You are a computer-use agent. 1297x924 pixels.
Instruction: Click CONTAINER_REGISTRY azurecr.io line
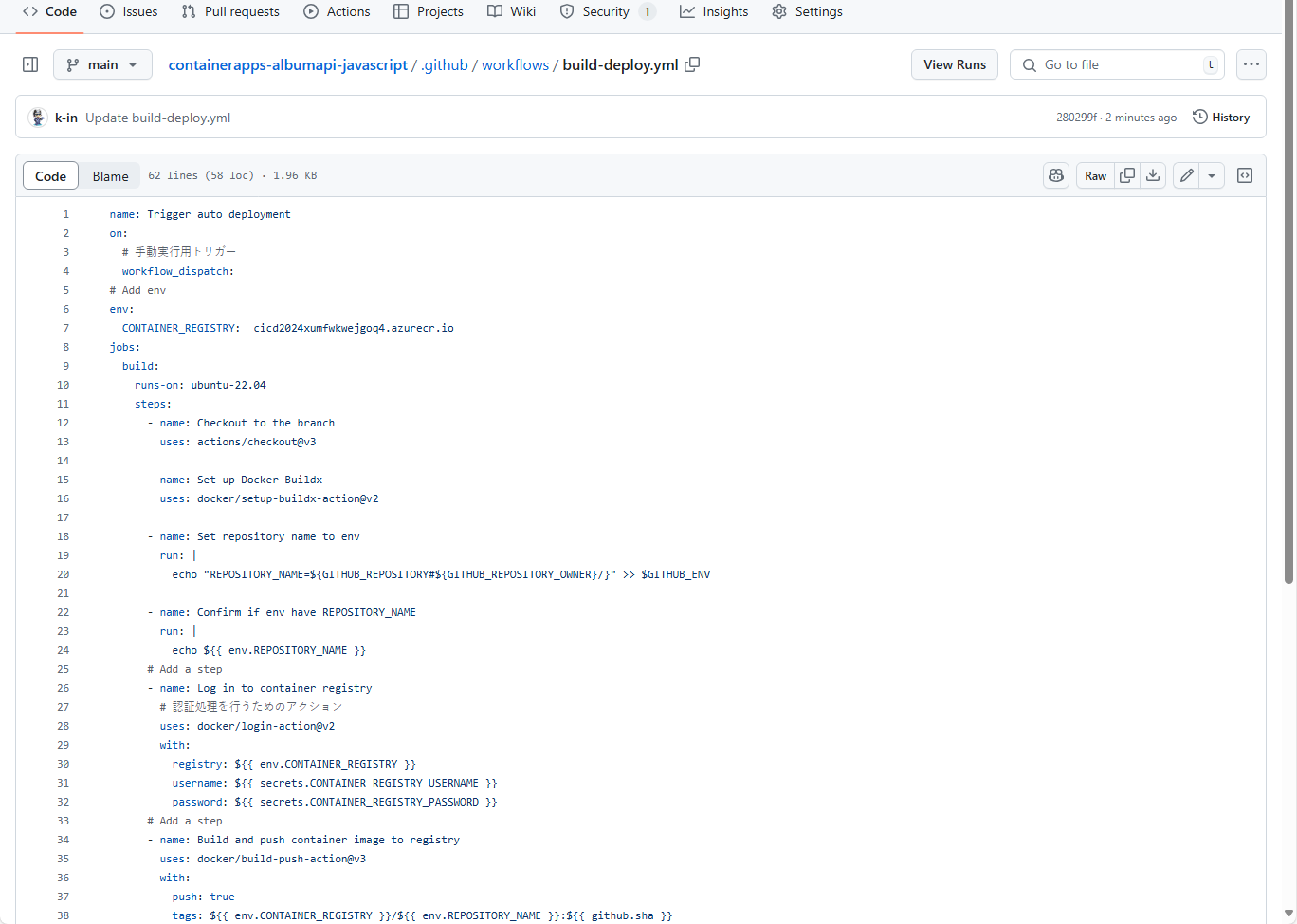pyautogui.click(x=288, y=328)
